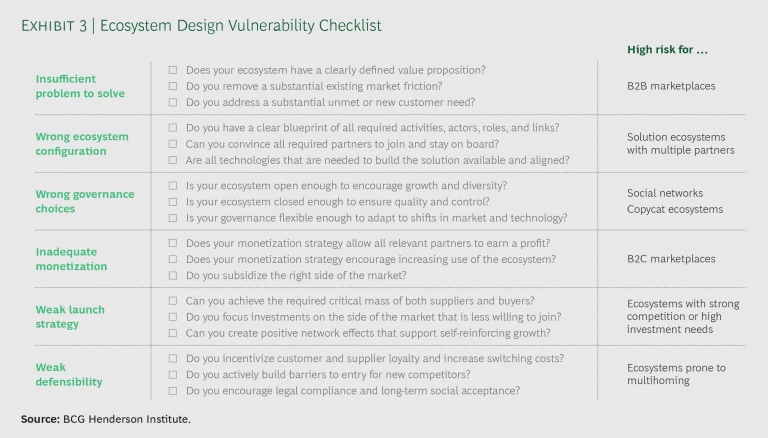This screenshot has width=768, height=438.
Task: Check the convince all required partners box
Action: point(173,144)
